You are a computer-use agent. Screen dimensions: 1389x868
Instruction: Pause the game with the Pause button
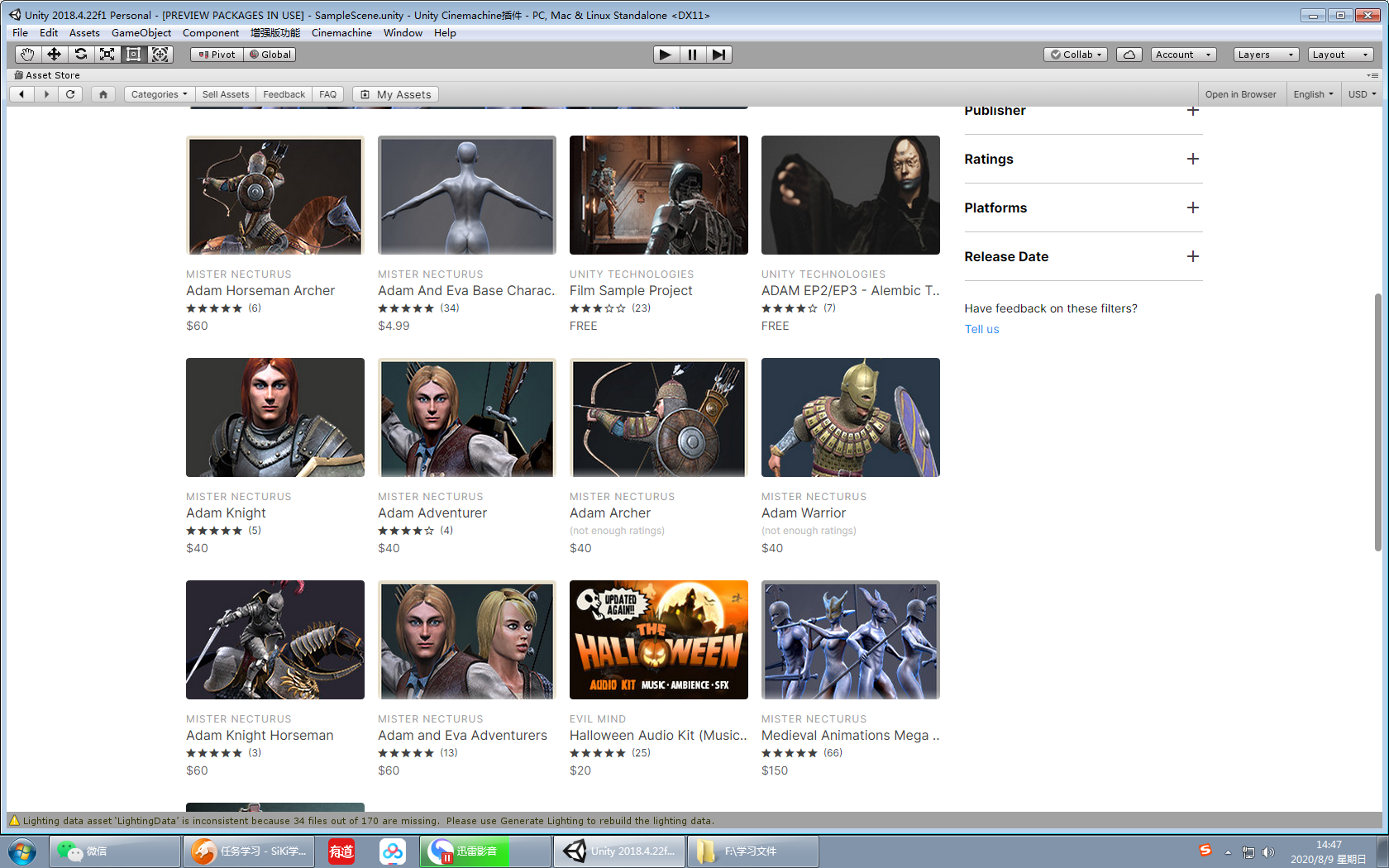pos(692,55)
